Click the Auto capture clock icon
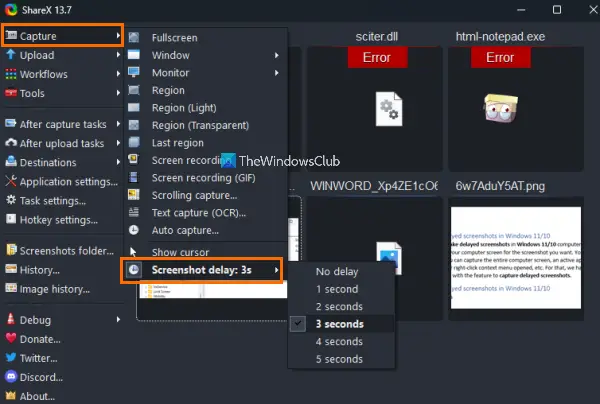This screenshot has height=404, width=600. point(134,230)
